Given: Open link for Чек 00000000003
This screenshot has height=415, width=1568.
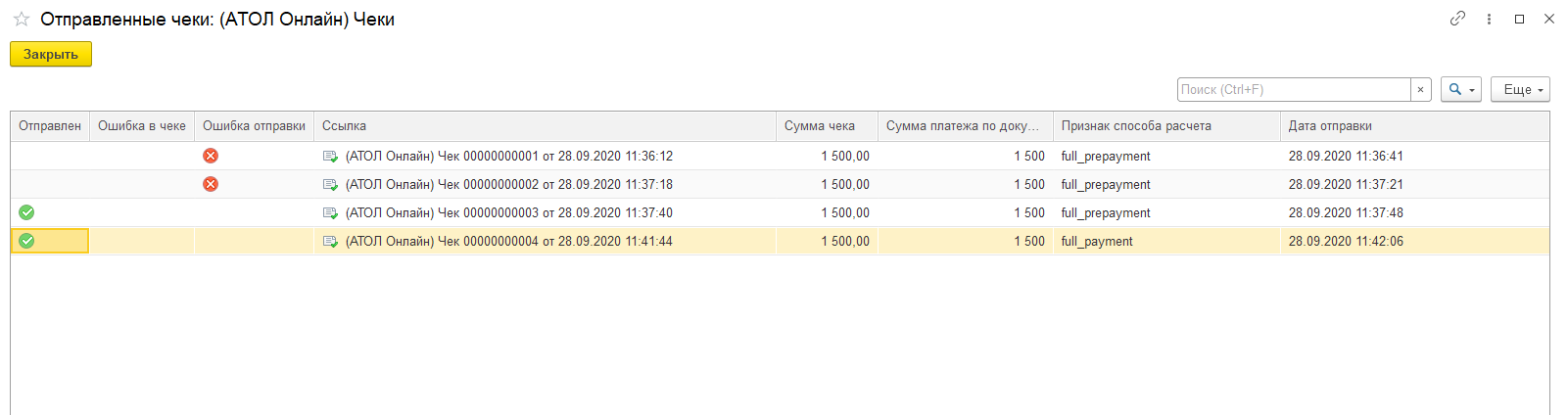Looking at the screenshot, I should pyautogui.click(x=509, y=212).
